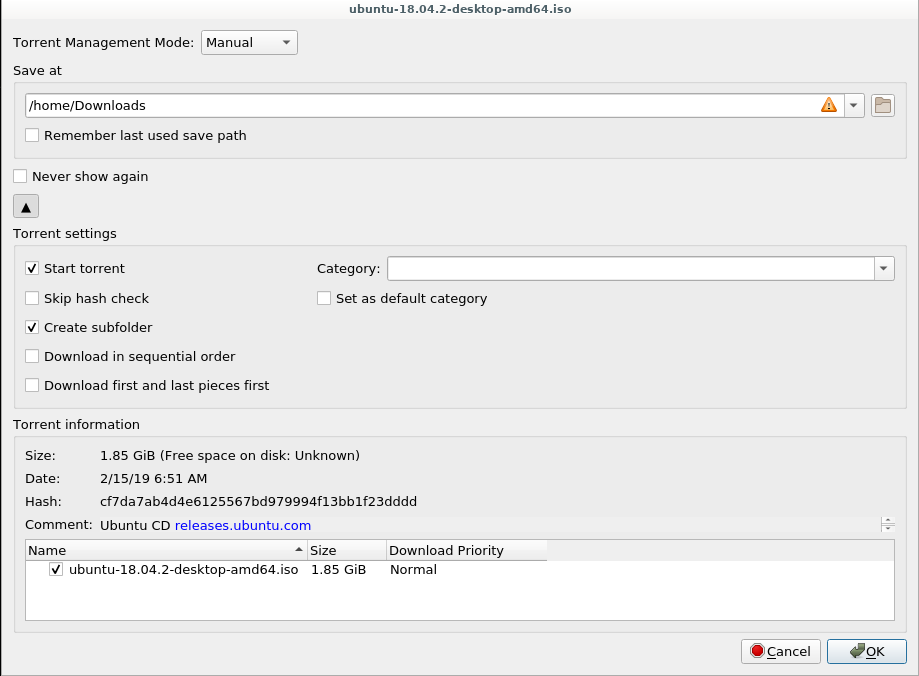
Task: Expand the save path history dropdown arrow
Action: coord(854,106)
